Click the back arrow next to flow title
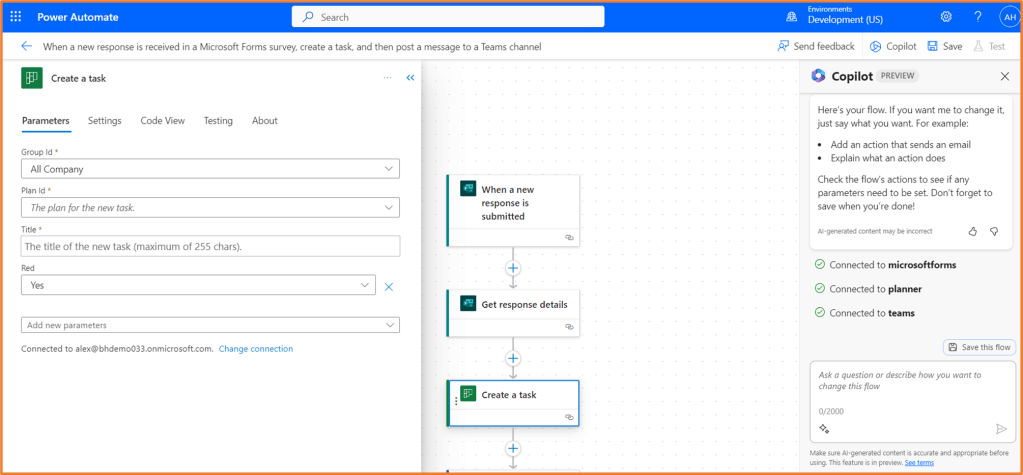This screenshot has width=1023, height=475. [26, 46]
